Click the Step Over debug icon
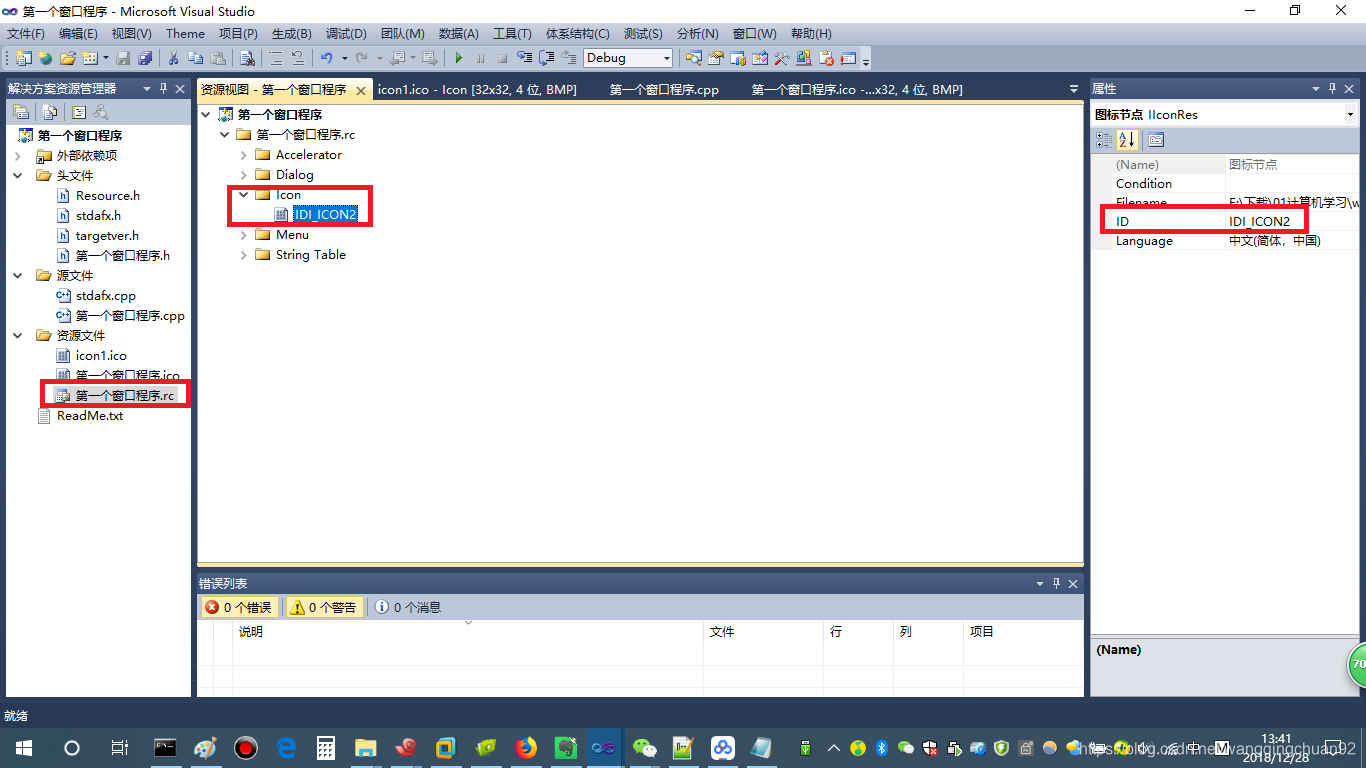Image resolution: width=1366 pixels, height=768 pixels. [547, 58]
